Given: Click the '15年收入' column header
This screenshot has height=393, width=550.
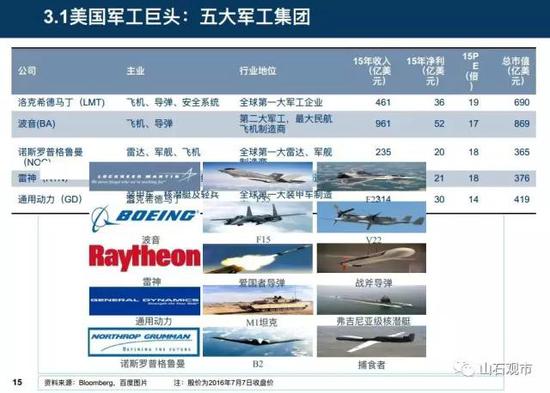Looking at the screenshot, I should point(372,71).
